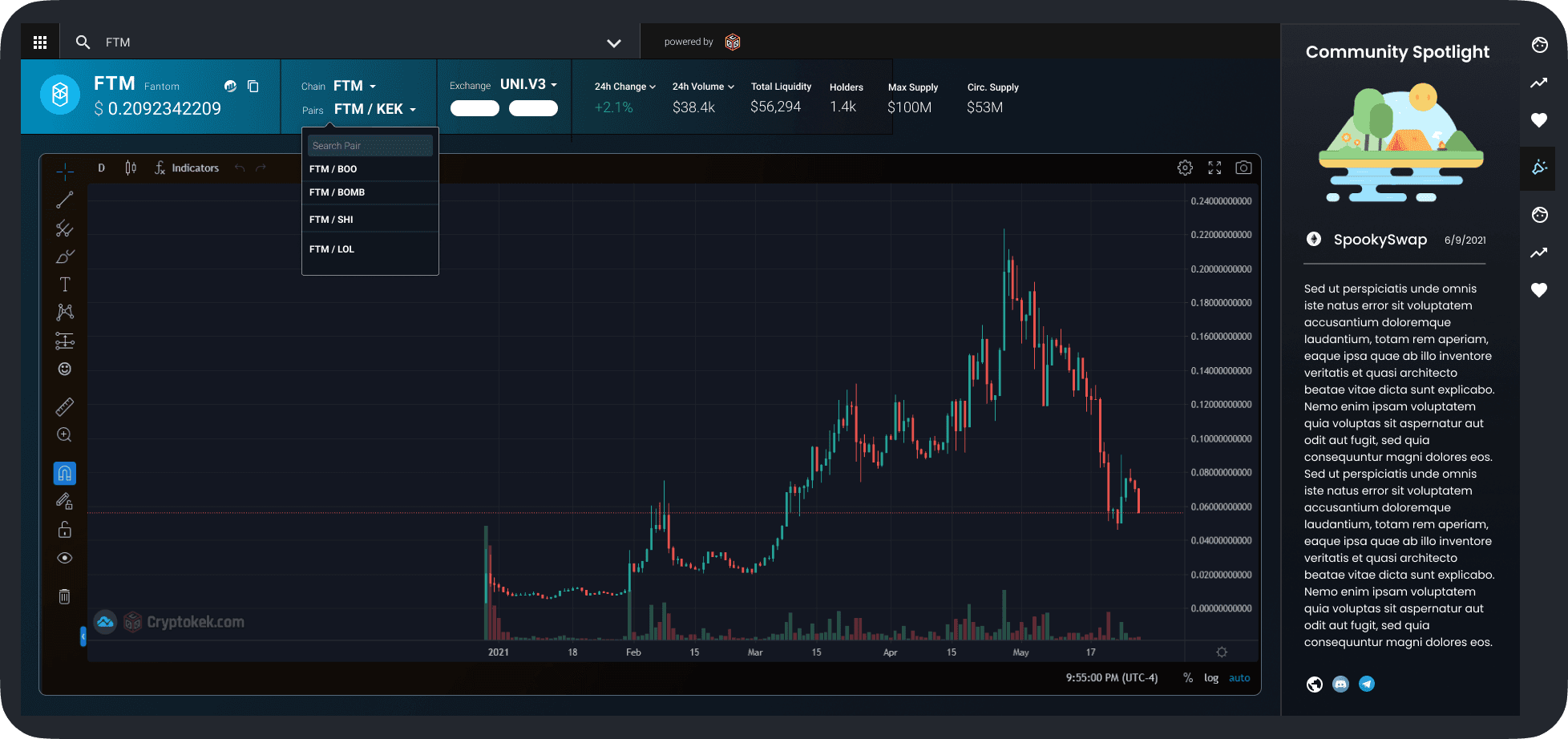
Task: Open the chart icon beside Fantom
Action: (x=230, y=86)
